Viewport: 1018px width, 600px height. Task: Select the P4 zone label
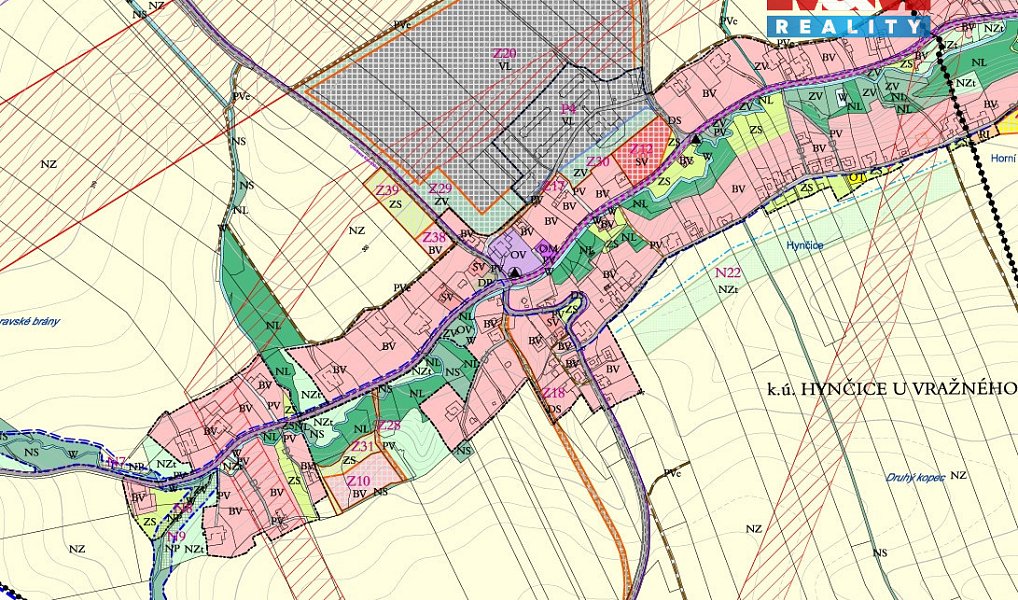click(x=568, y=109)
